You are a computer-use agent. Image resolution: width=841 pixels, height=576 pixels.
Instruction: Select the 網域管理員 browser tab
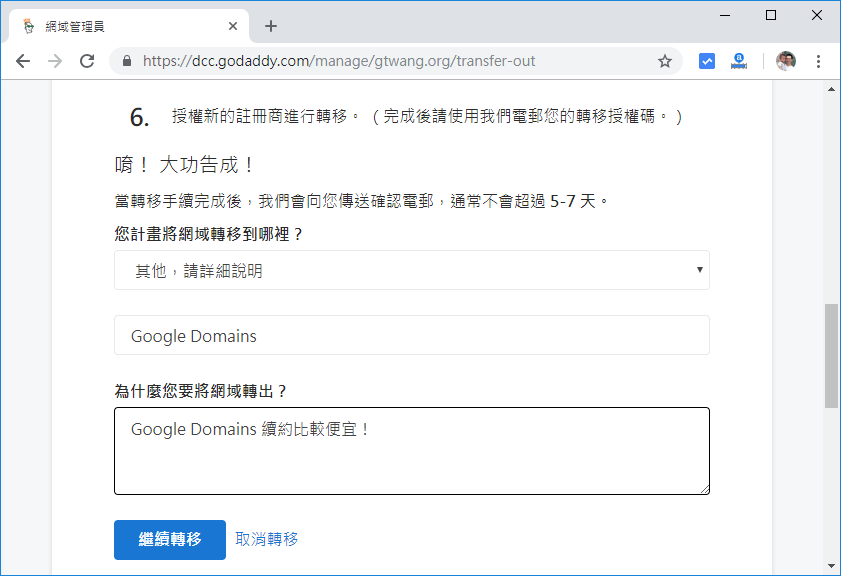click(120, 26)
